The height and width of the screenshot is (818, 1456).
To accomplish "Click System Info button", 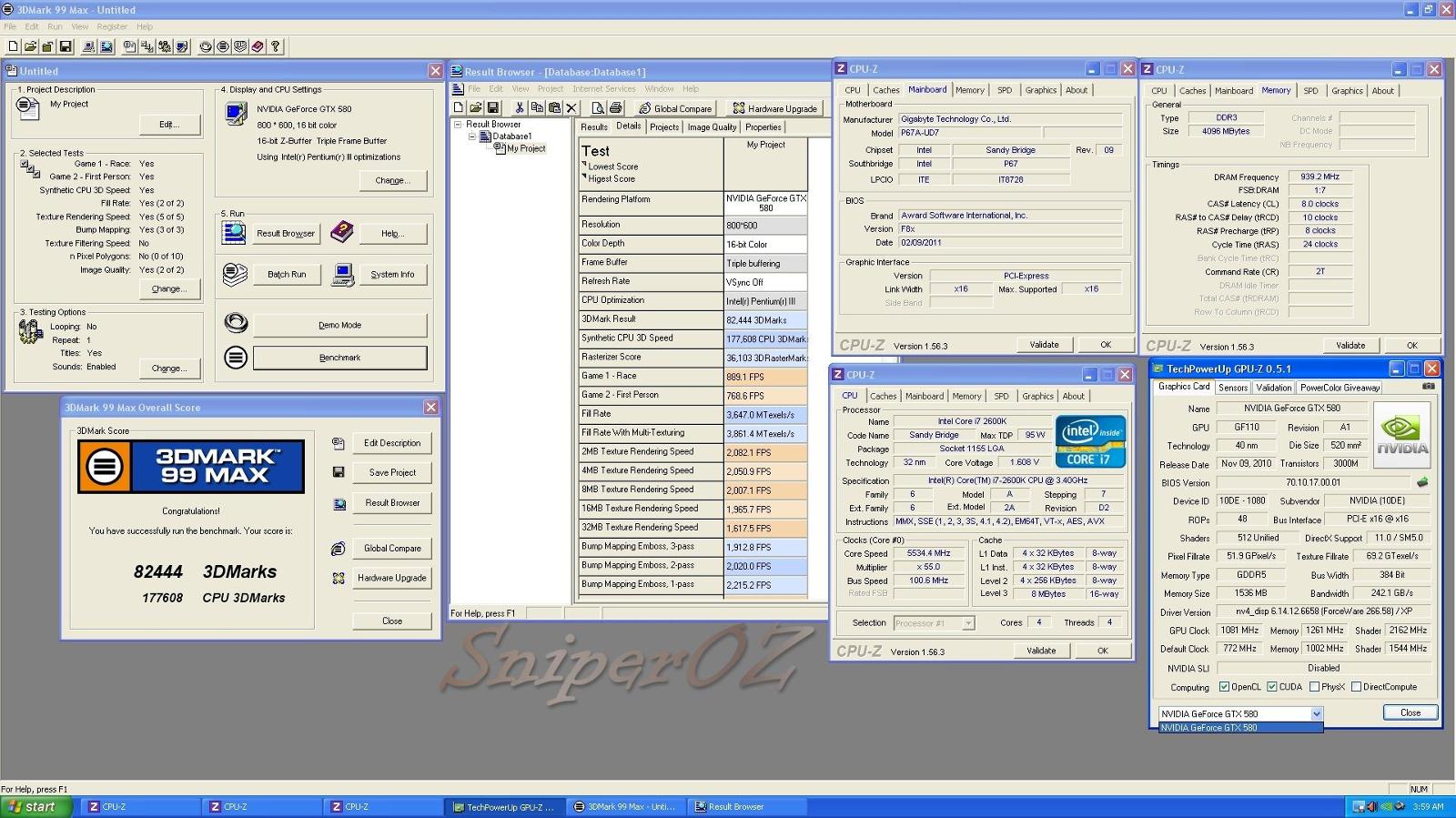I will (392, 274).
